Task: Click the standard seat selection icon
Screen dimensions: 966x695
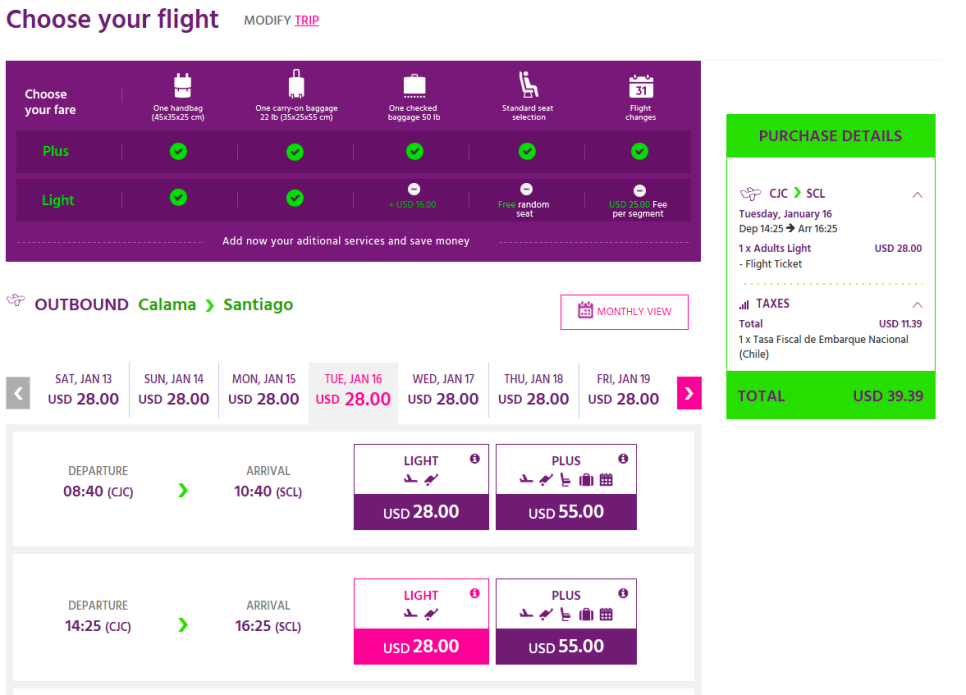Action: (x=528, y=85)
